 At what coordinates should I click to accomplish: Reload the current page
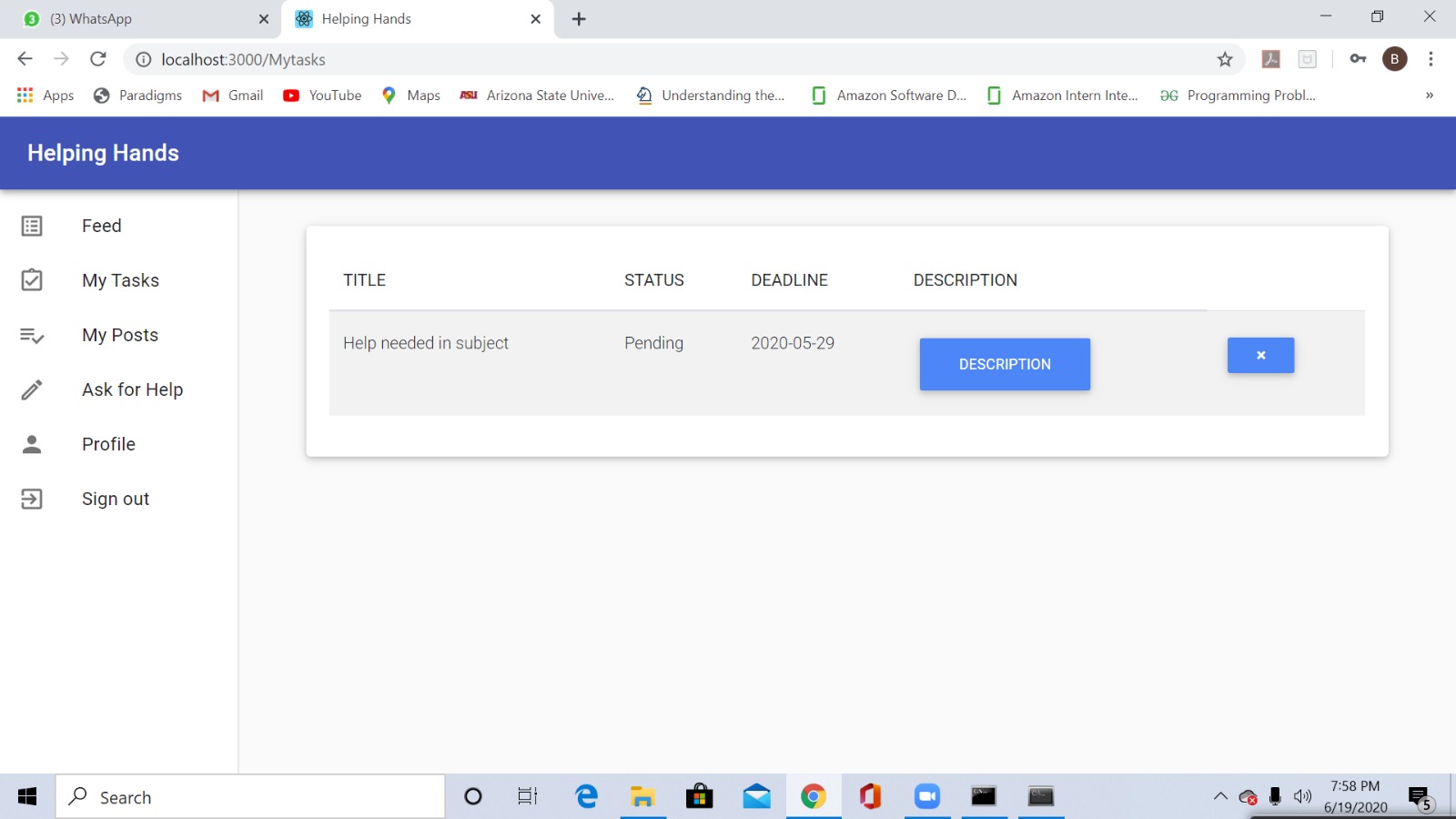coord(98,59)
